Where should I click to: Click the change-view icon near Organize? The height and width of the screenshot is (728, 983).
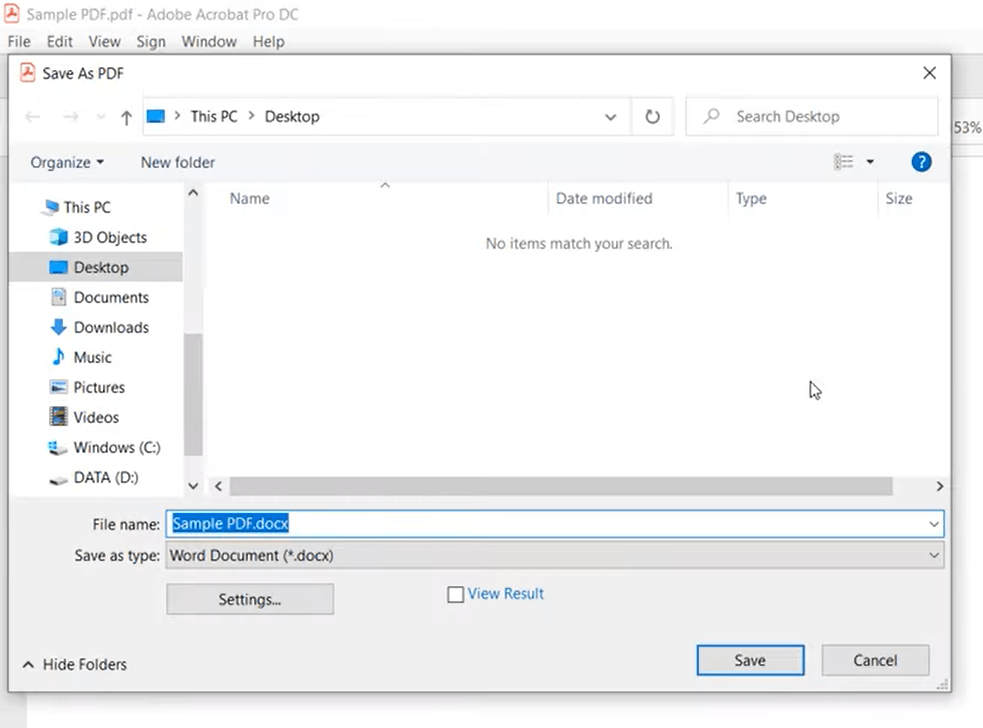click(845, 161)
